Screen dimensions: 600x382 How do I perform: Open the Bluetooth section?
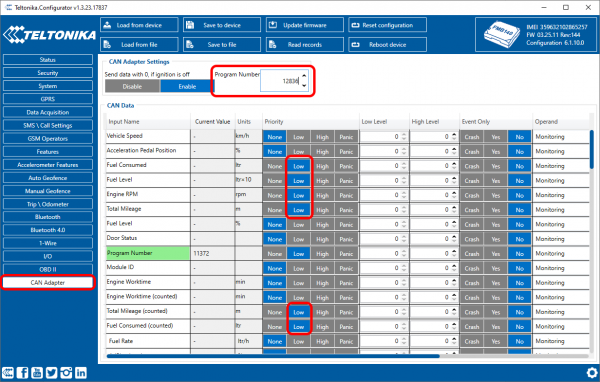point(48,217)
